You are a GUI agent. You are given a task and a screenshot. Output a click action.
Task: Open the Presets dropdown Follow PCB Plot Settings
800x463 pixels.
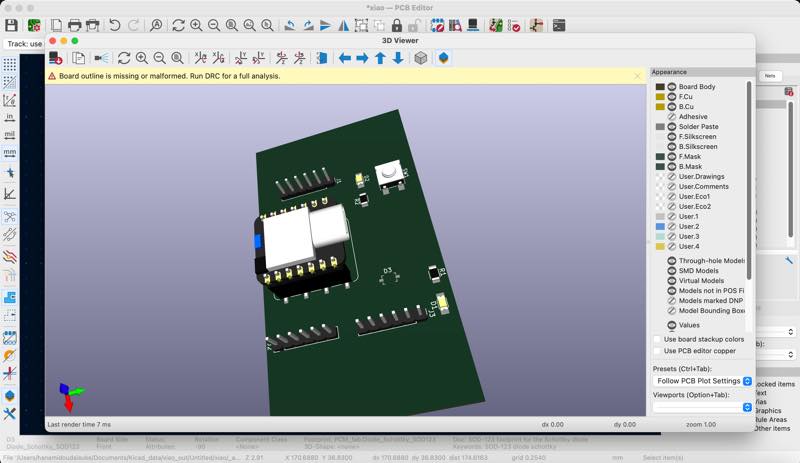(702, 381)
